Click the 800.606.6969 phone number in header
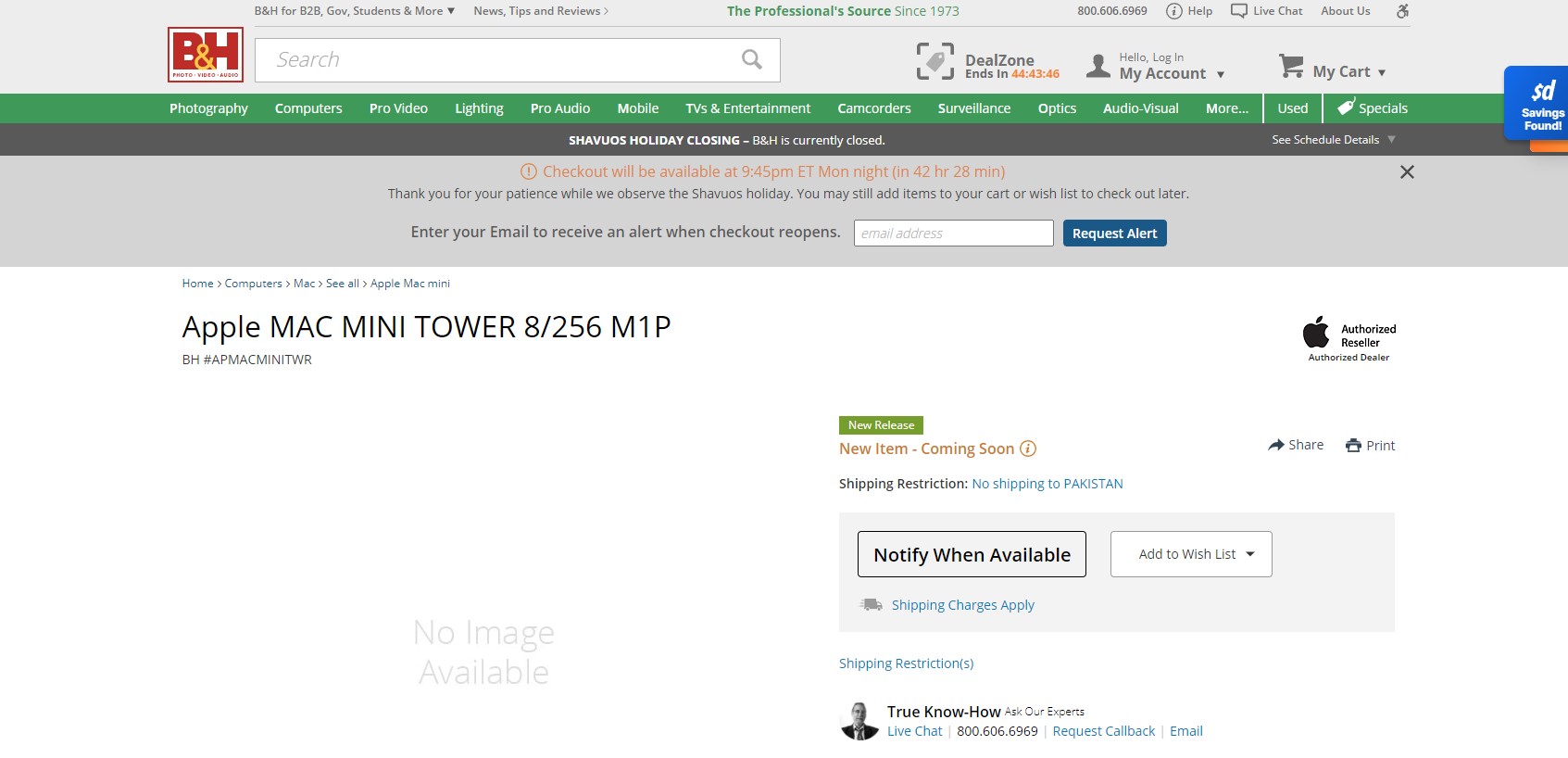This screenshot has height=758, width=1568. (x=1112, y=11)
